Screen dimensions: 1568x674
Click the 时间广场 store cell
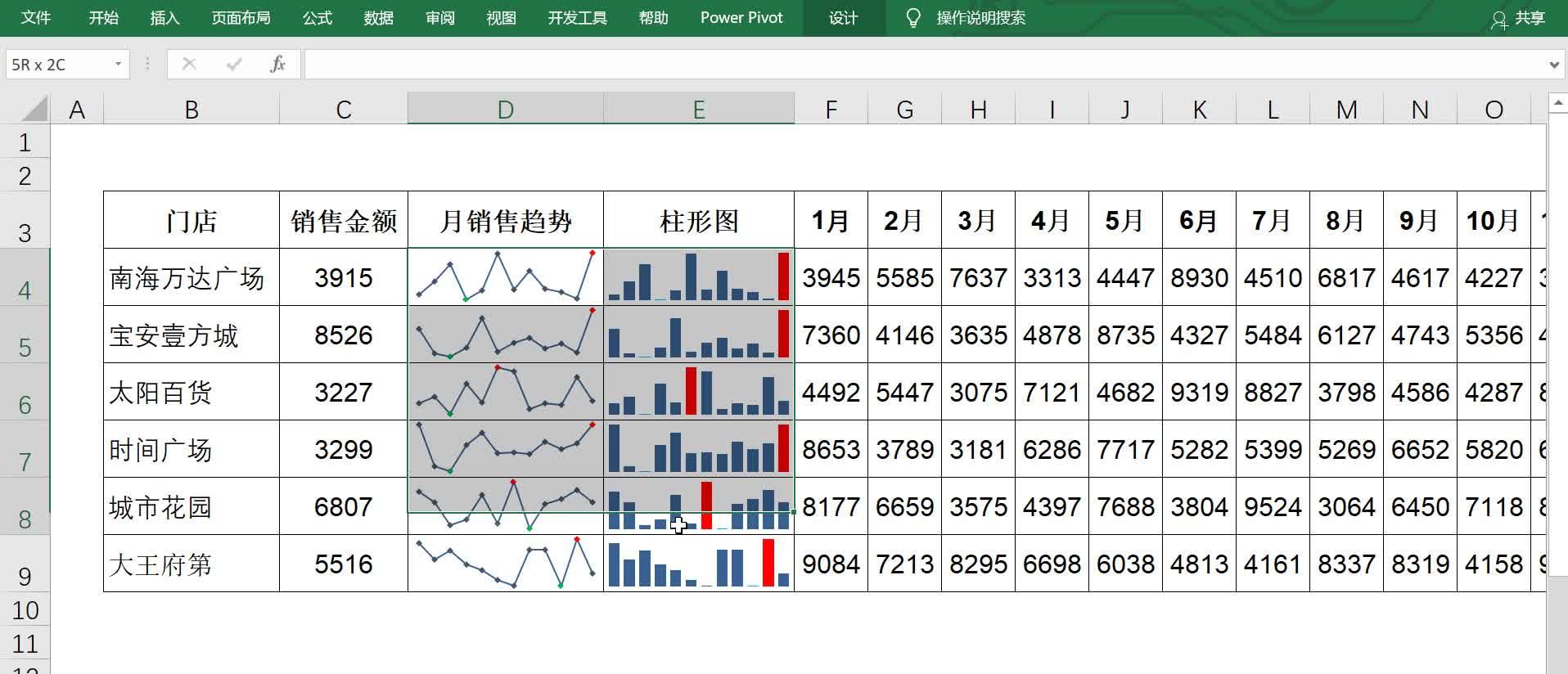191,449
